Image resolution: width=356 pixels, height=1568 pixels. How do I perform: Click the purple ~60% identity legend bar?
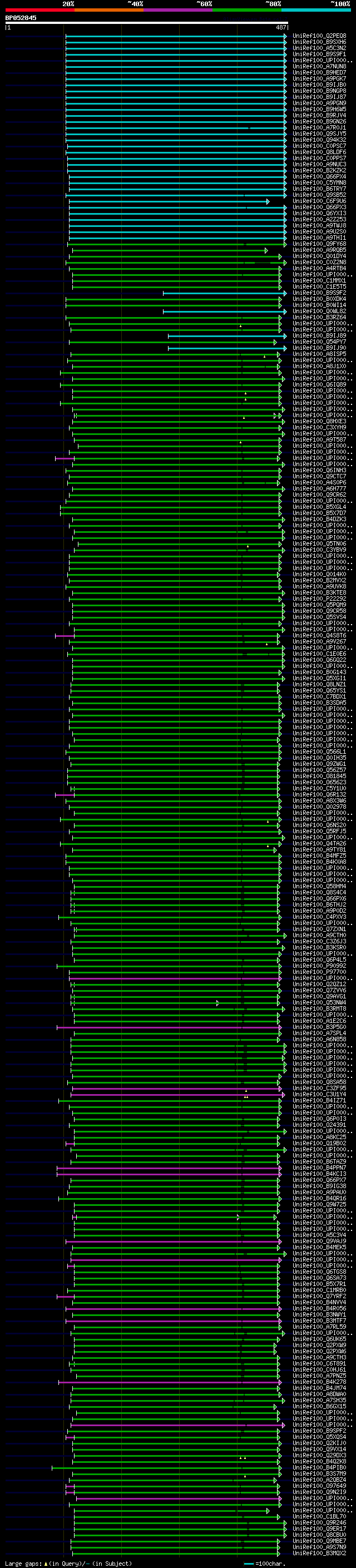(x=177, y=11)
